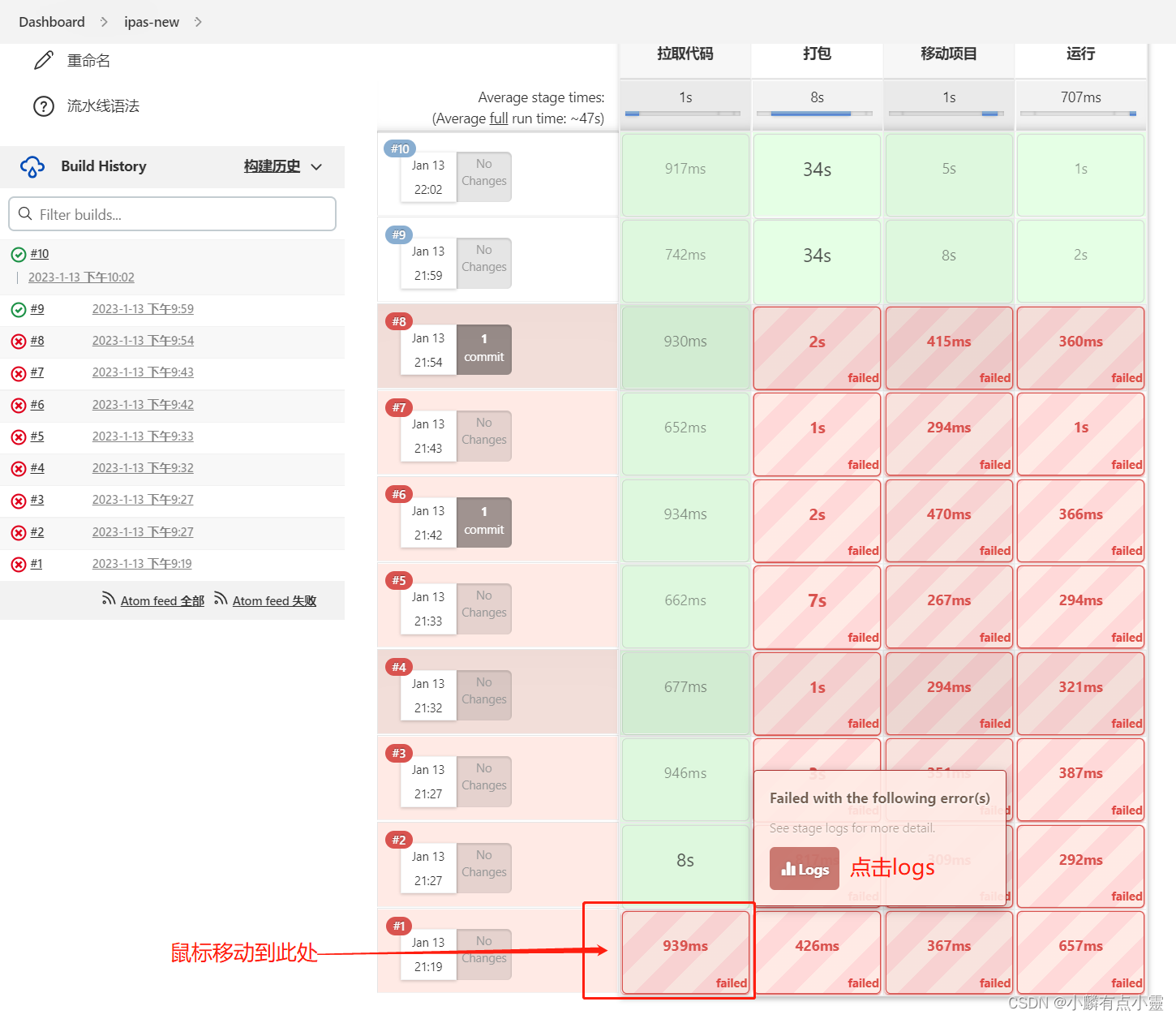Click the failed 939ms cell of build #1

click(x=685, y=952)
